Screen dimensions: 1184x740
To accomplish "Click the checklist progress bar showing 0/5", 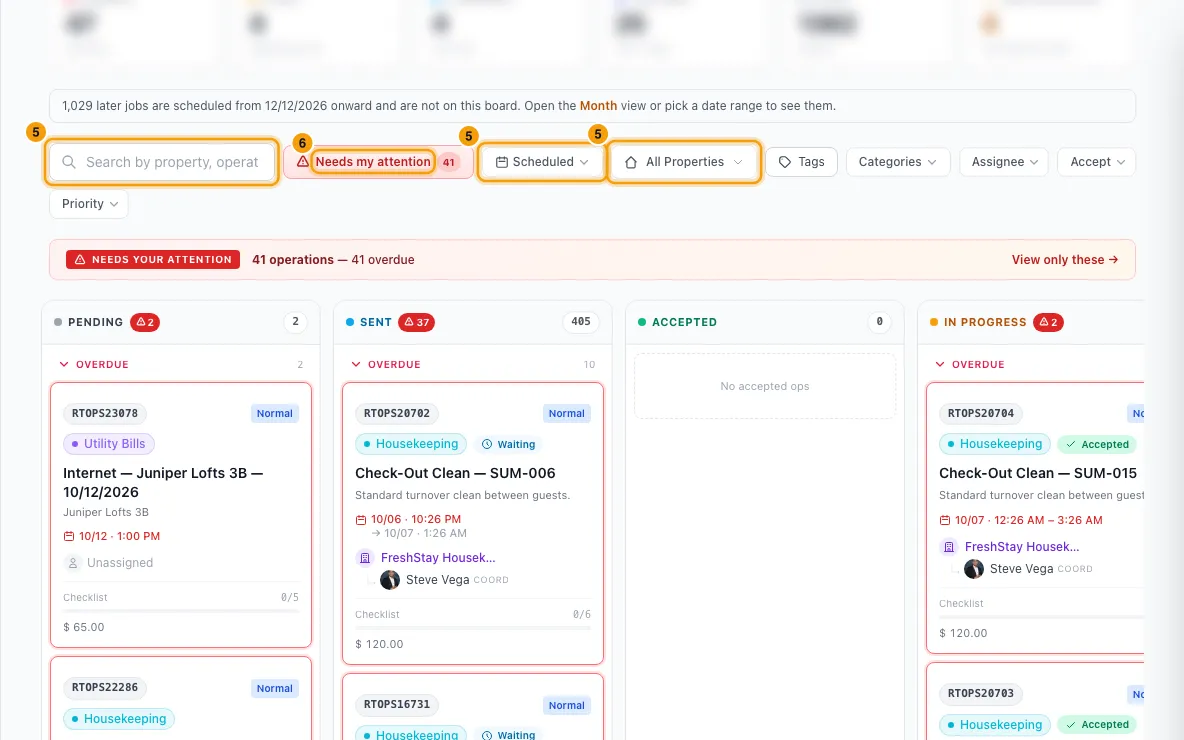I will pos(180,610).
